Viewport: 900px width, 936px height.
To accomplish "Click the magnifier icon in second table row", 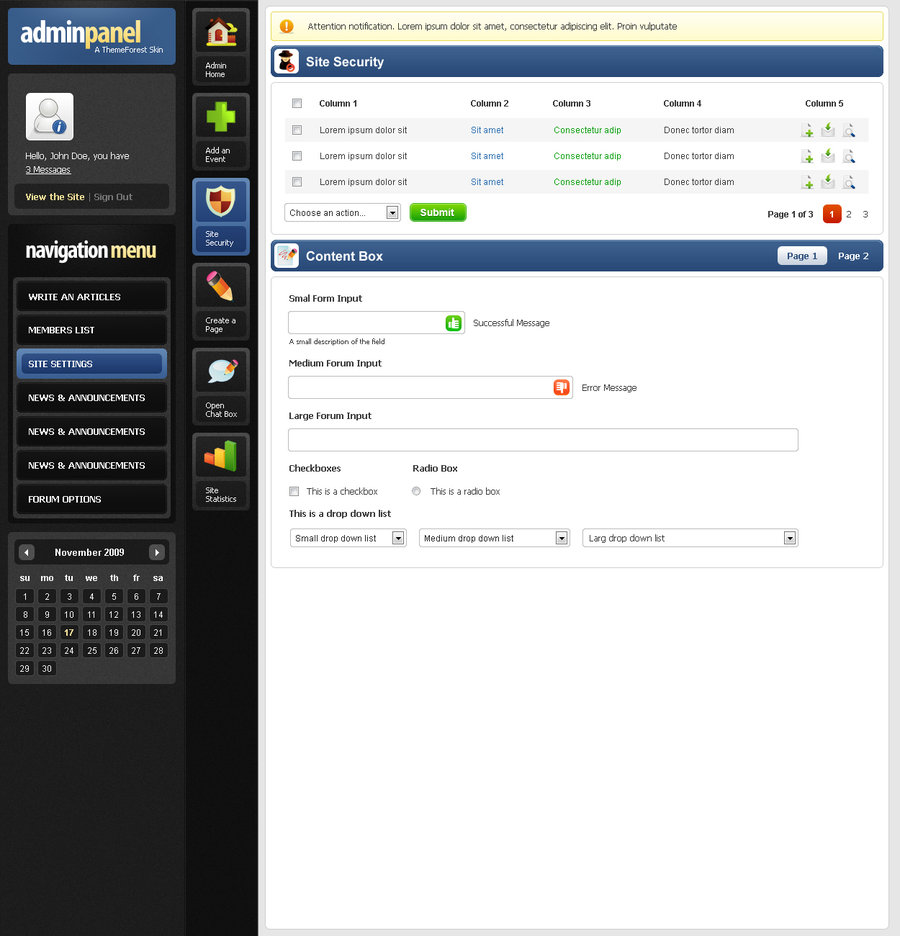I will [x=848, y=156].
